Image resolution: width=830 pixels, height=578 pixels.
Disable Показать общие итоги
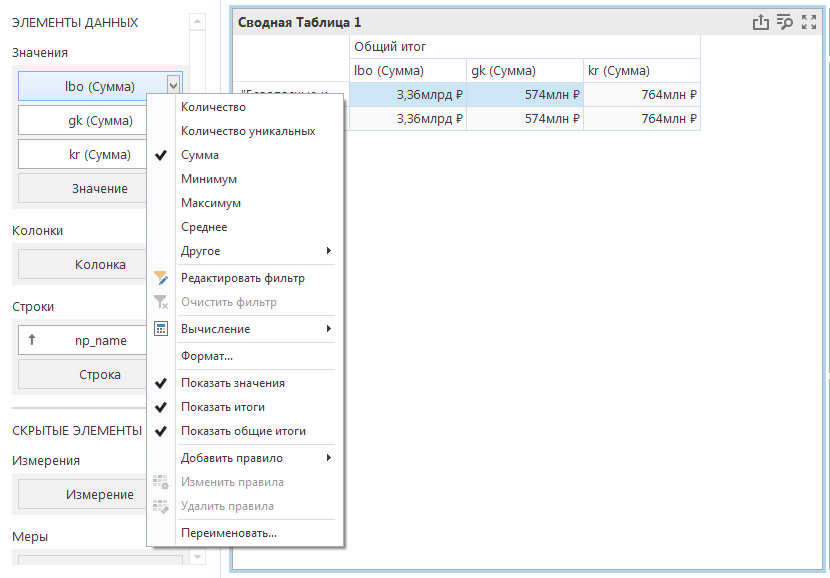click(x=243, y=431)
